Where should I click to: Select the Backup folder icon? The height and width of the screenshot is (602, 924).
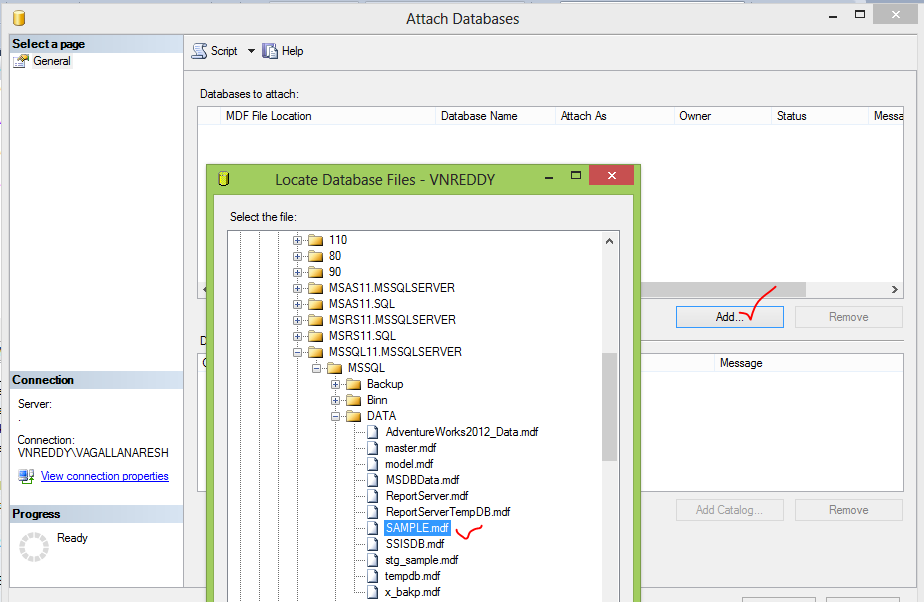pyautogui.click(x=354, y=384)
